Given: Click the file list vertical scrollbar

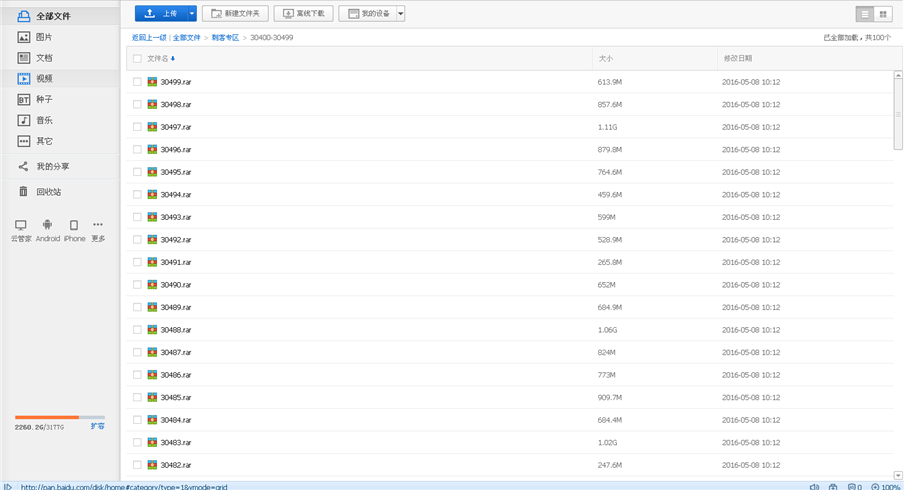Looking at the screenshot, I should (x=898, y=110).
